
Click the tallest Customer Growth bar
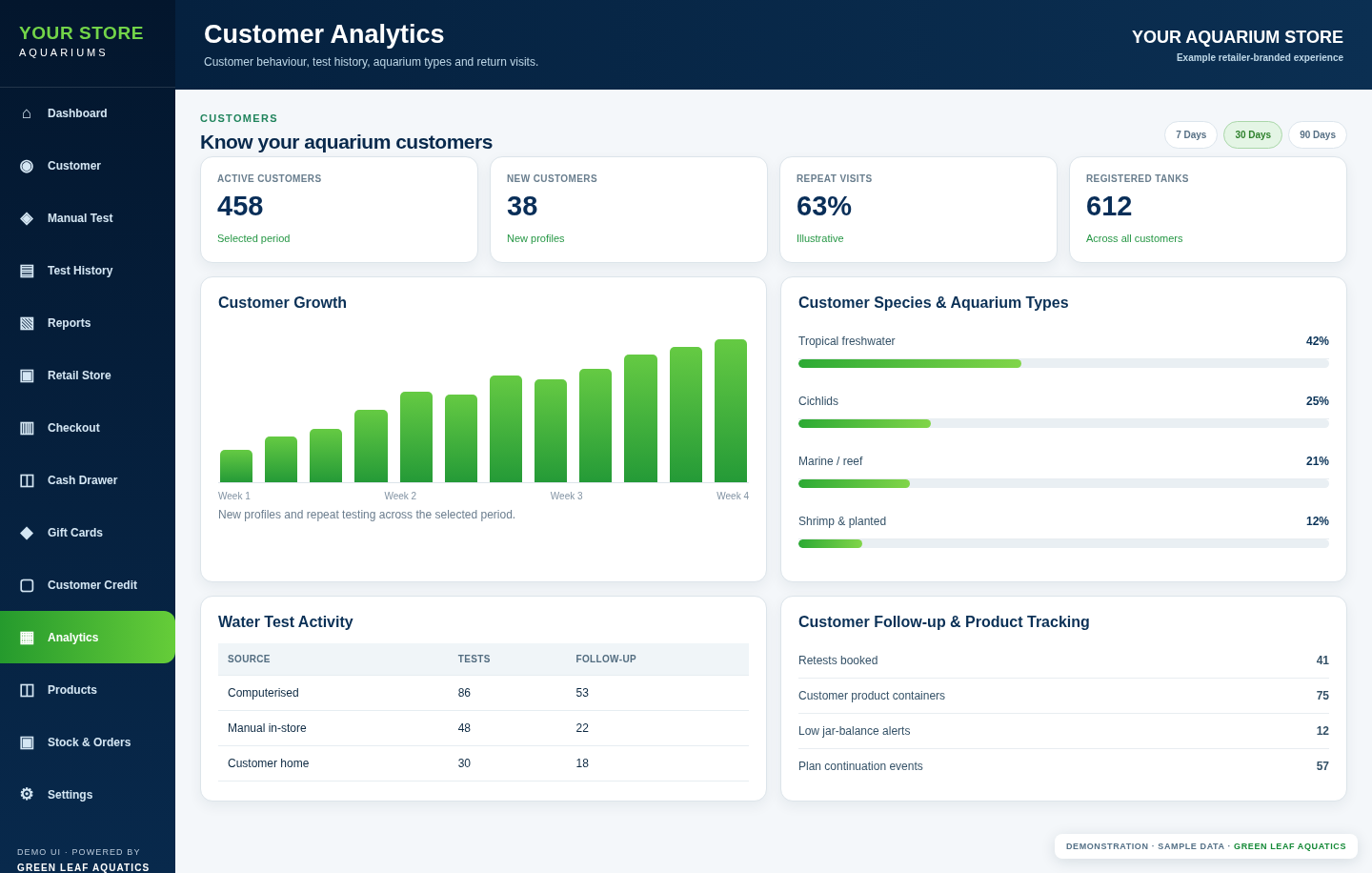731,411
